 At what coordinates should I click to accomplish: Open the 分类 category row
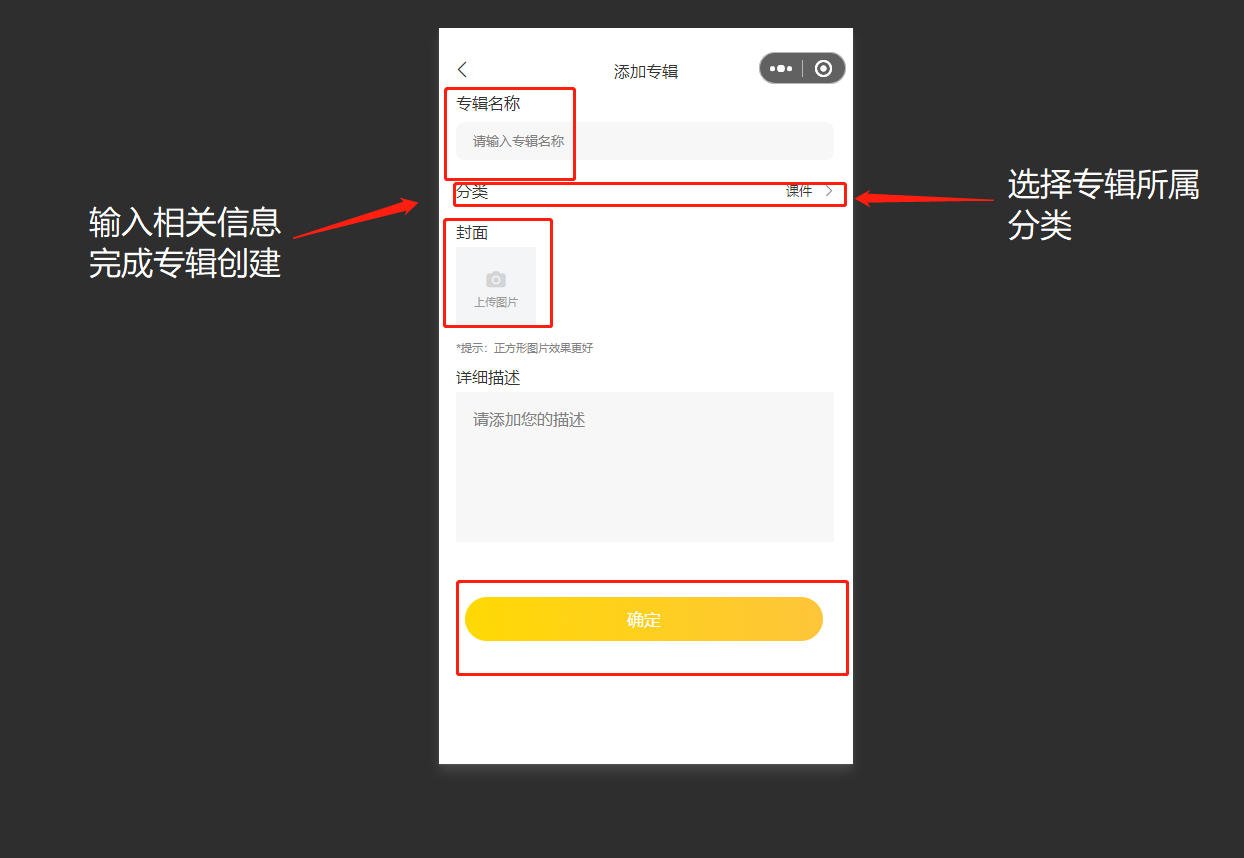coord(645,192)
